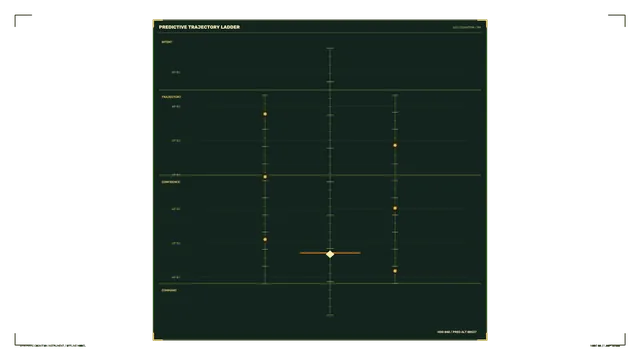Click the INTENT section label

tap(167, 42)
